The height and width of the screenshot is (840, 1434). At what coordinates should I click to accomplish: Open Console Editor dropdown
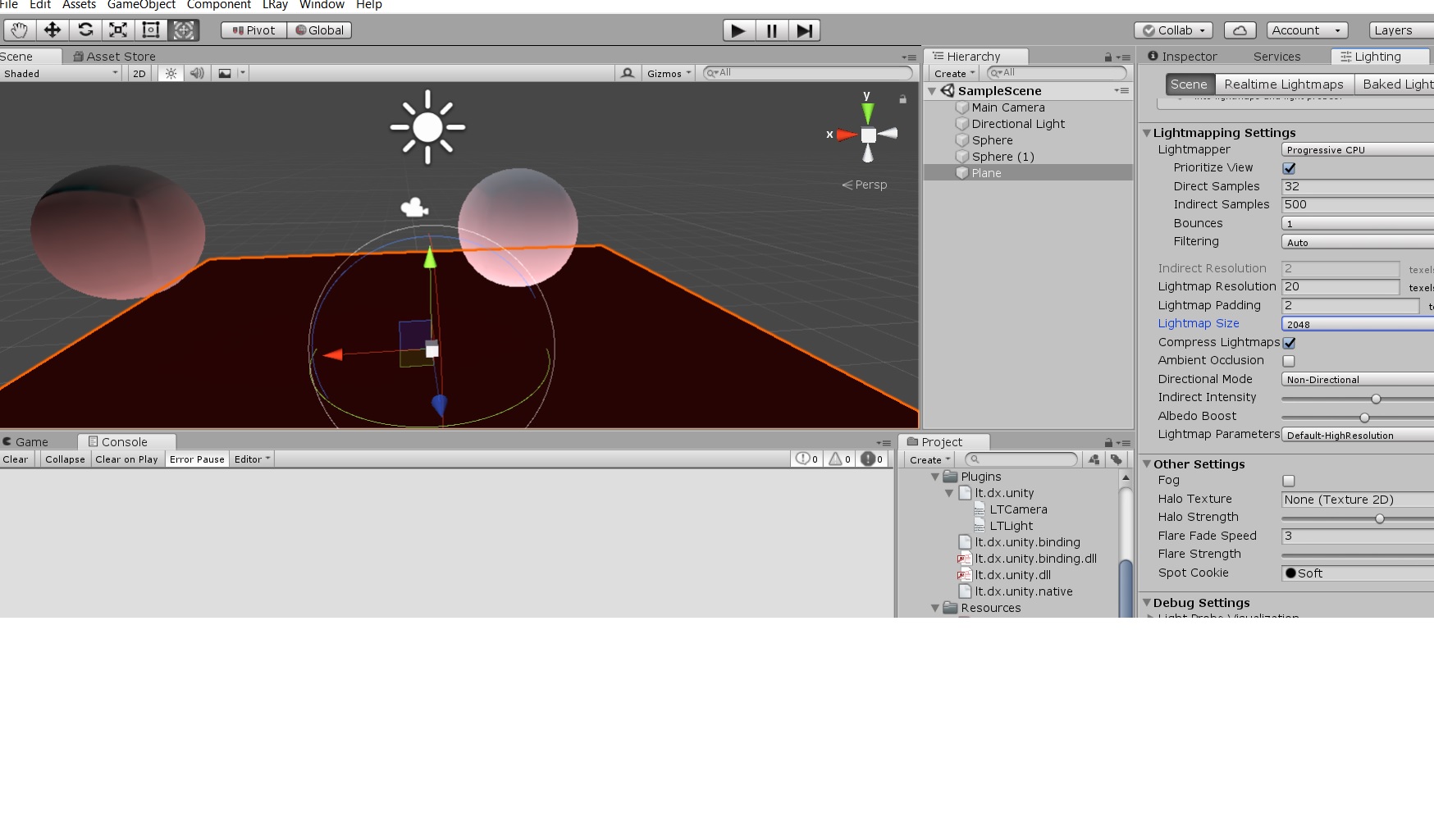point(252,459)
